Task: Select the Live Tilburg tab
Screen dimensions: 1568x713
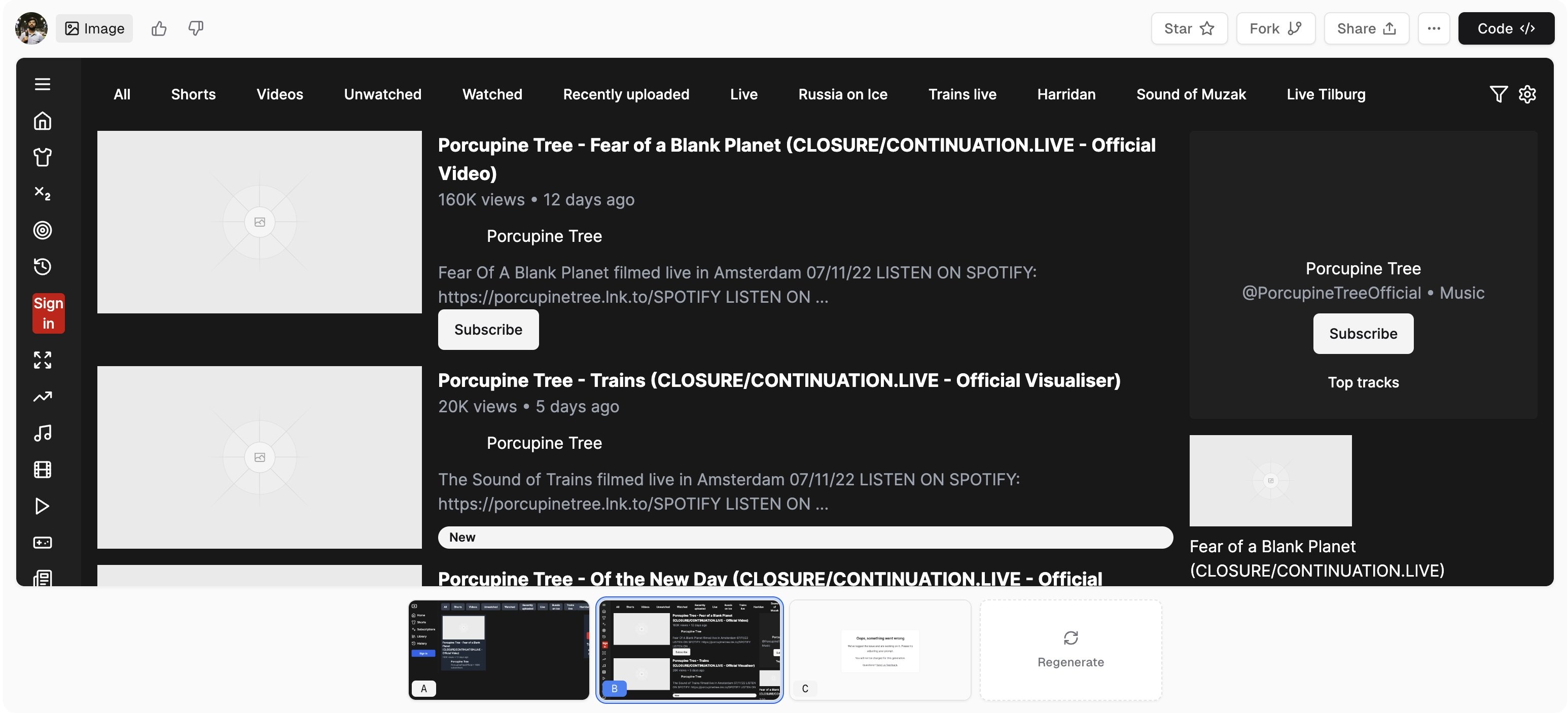Action: (1326, 94)
